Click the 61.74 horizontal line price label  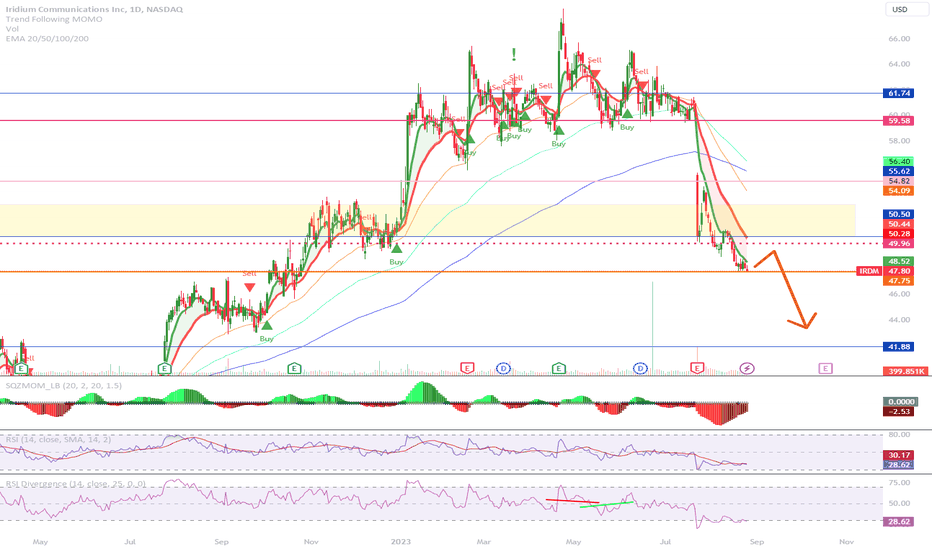point(899,93)
